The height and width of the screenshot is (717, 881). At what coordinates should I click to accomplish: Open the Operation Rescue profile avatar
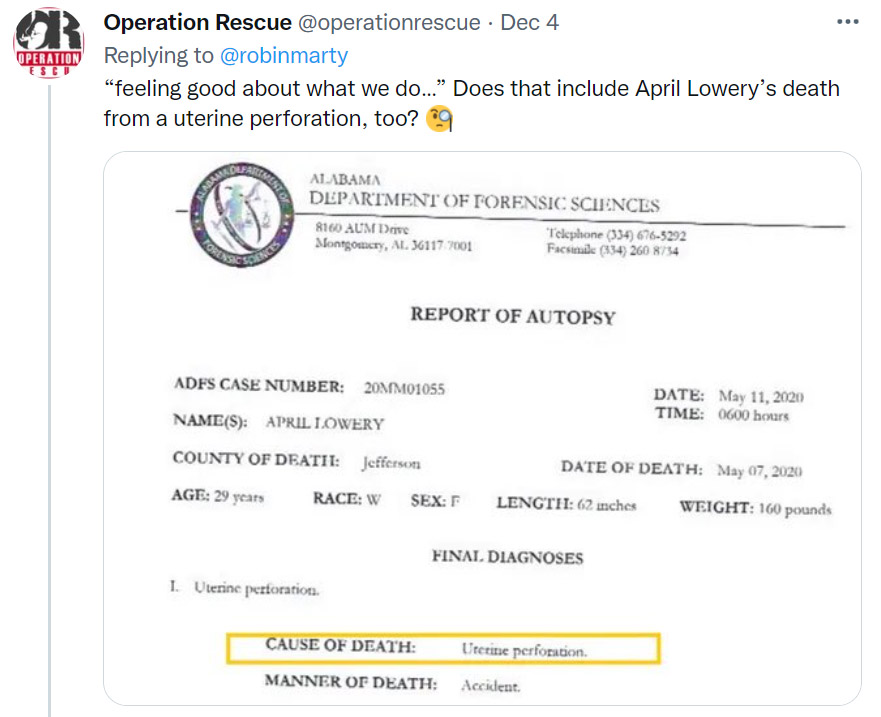click(x=48, y=42)
